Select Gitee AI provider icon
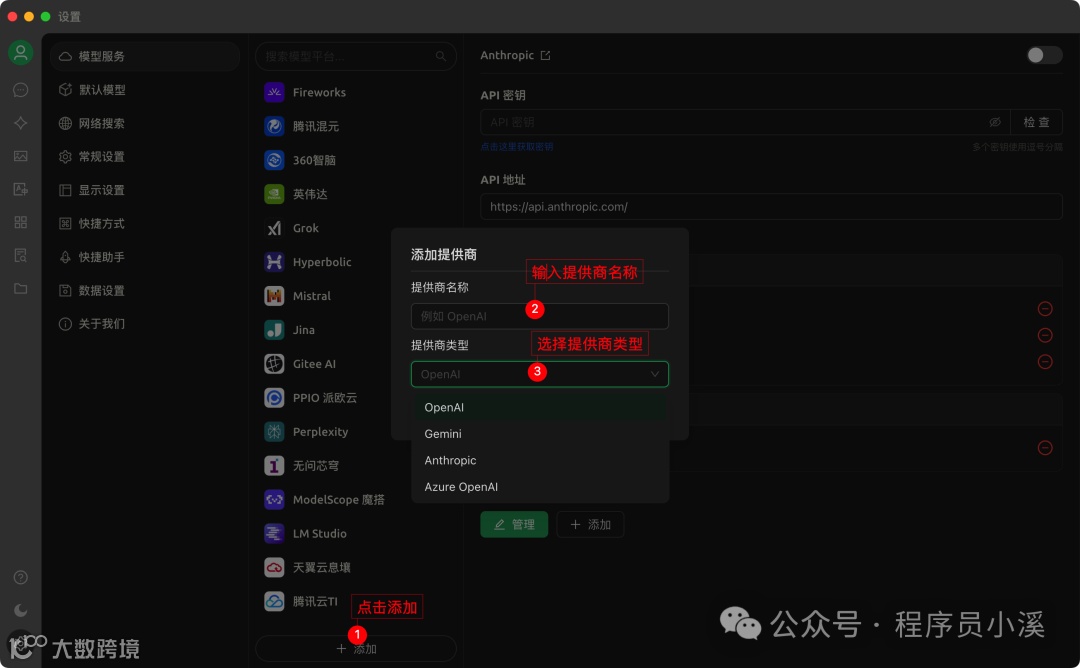 [274, 364]
